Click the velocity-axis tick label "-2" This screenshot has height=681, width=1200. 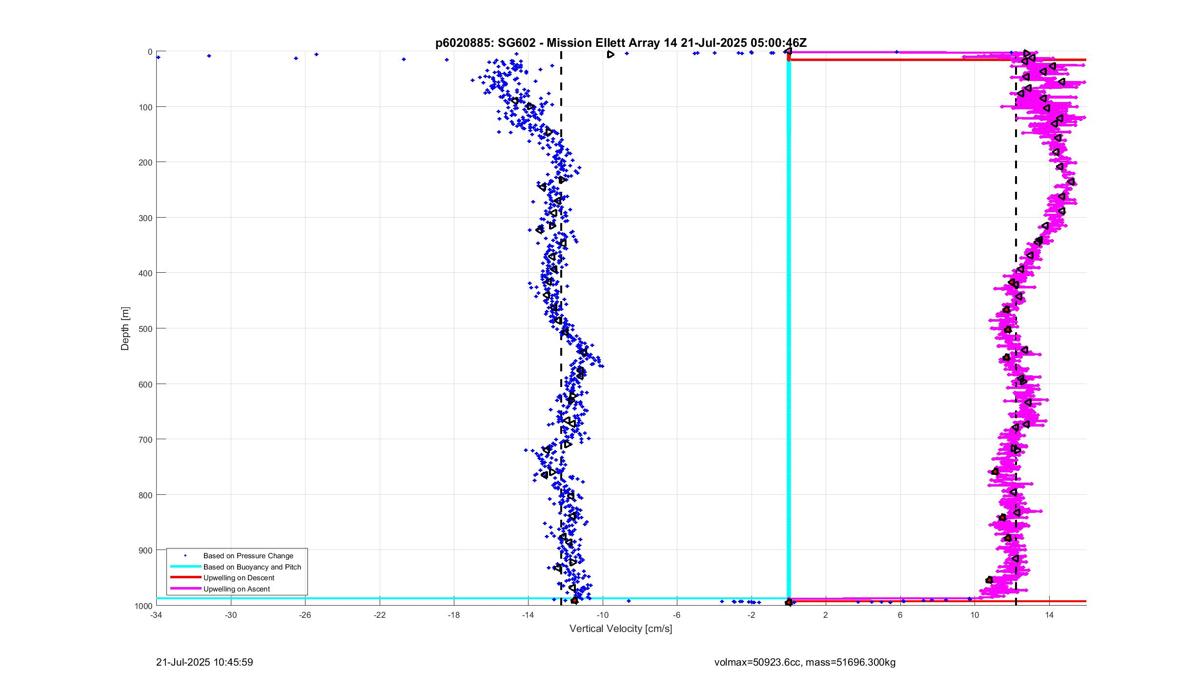pyautogui.click(x=752, y=616)
